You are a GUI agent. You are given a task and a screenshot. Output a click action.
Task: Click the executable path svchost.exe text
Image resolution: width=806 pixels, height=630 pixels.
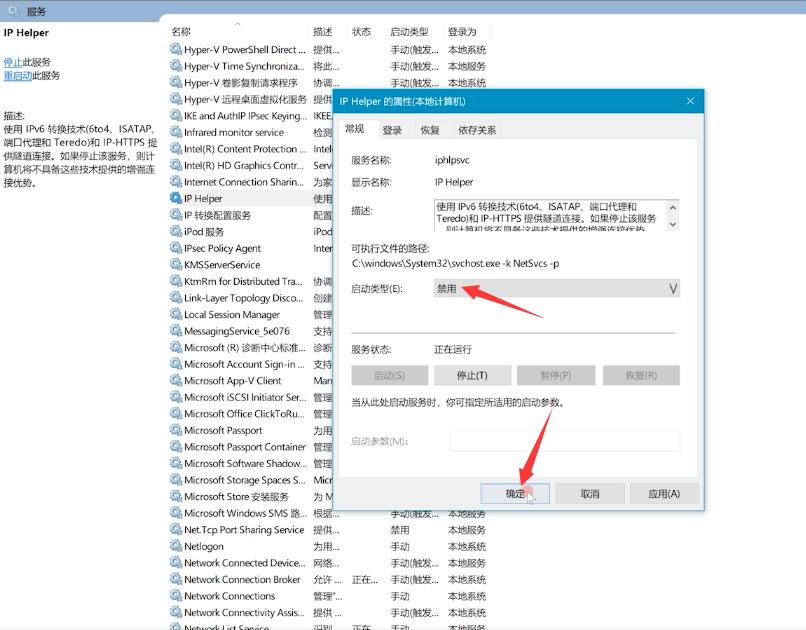click(455, 264)
